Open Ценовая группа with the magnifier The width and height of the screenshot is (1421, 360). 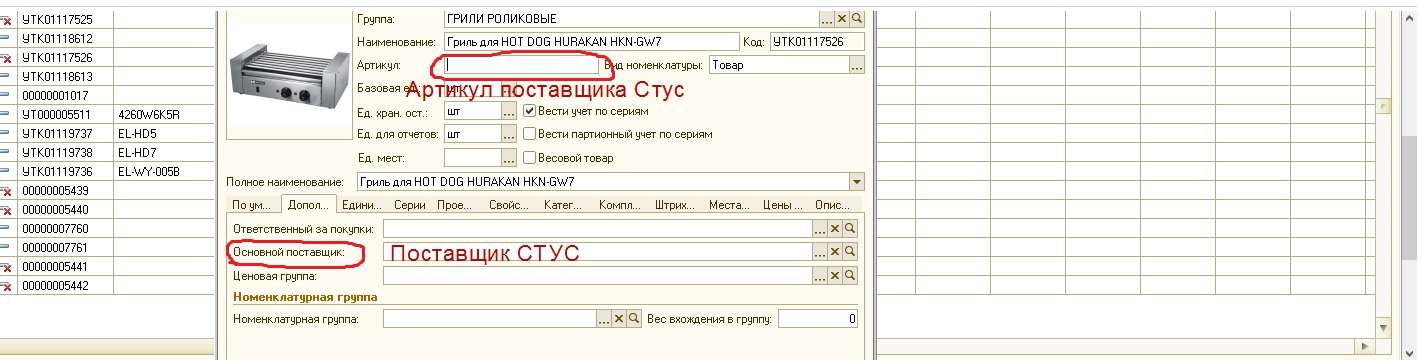point(850,275)
